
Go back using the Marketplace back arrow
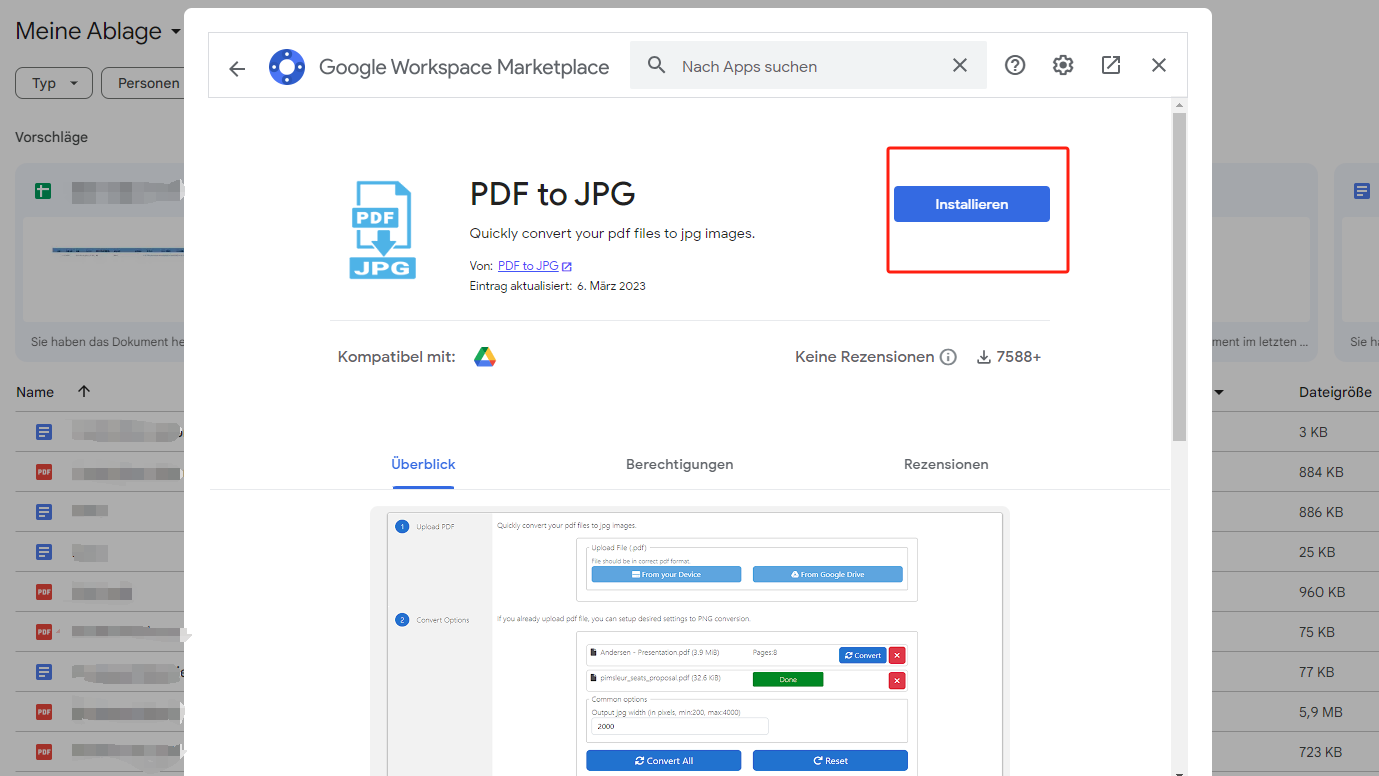click(237, 68)
